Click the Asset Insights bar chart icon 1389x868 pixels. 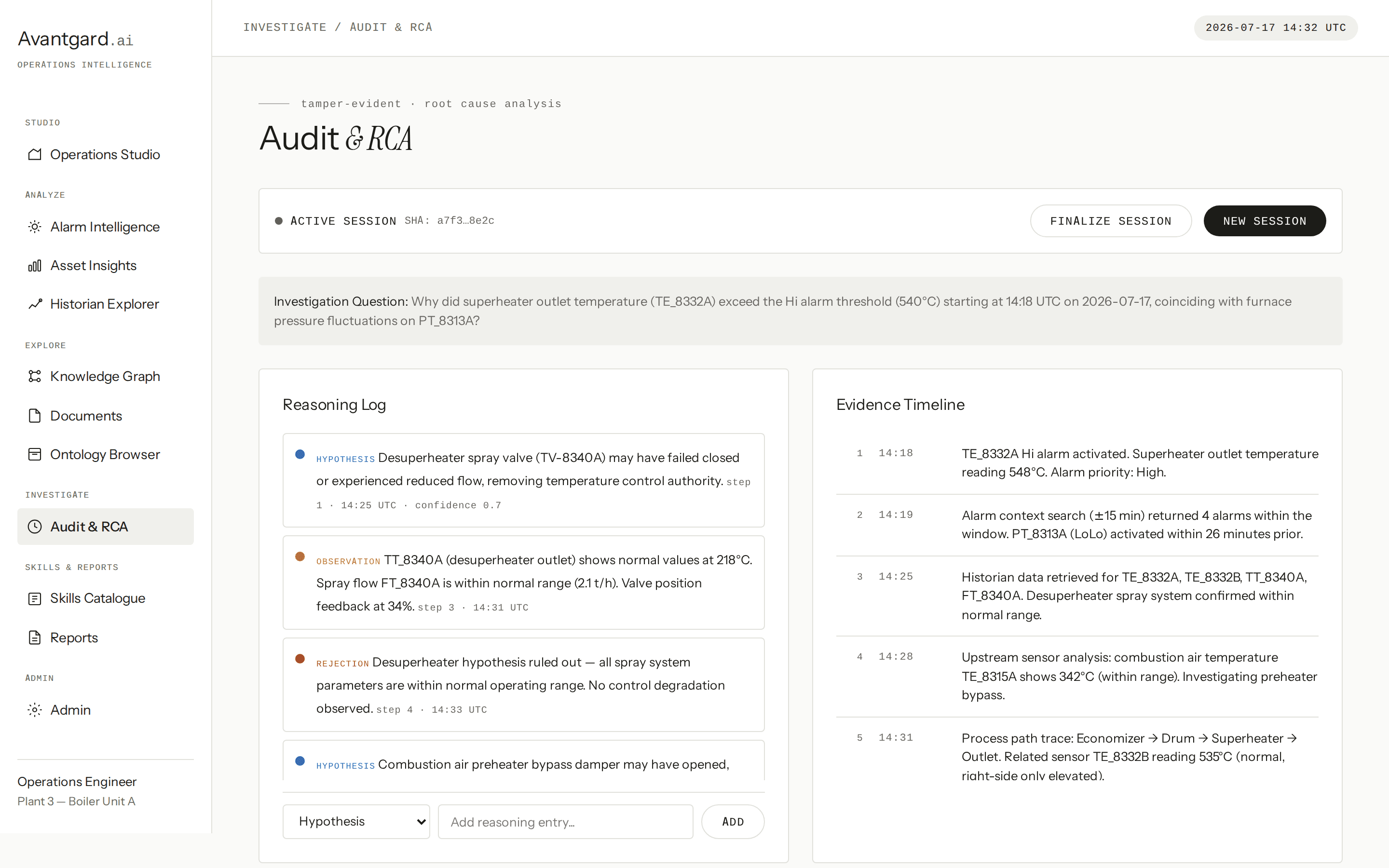click(34, 265)
